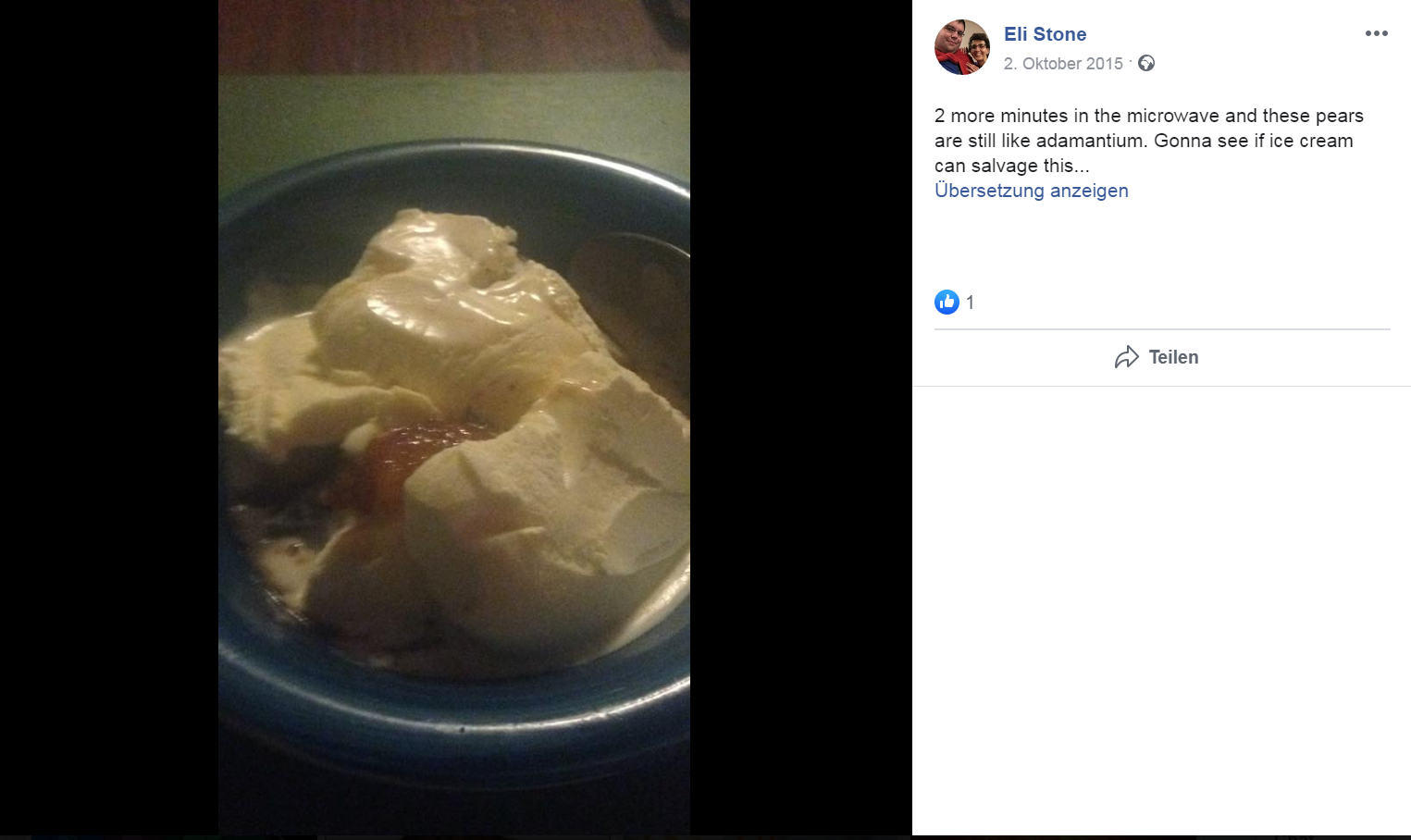
Task: Click the empty white panel below Teilen
Action: pyautogui.click(x=1161, y=611)
